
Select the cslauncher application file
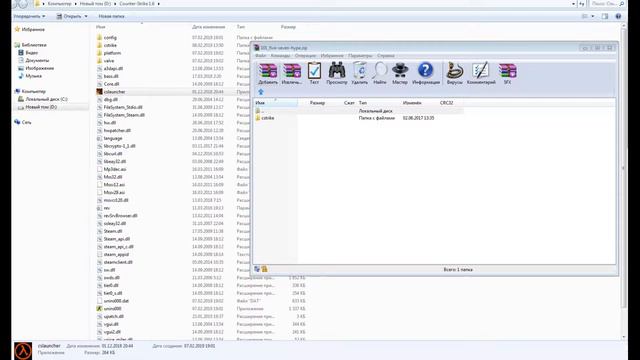pyautogui.click(x=111, y=92)
